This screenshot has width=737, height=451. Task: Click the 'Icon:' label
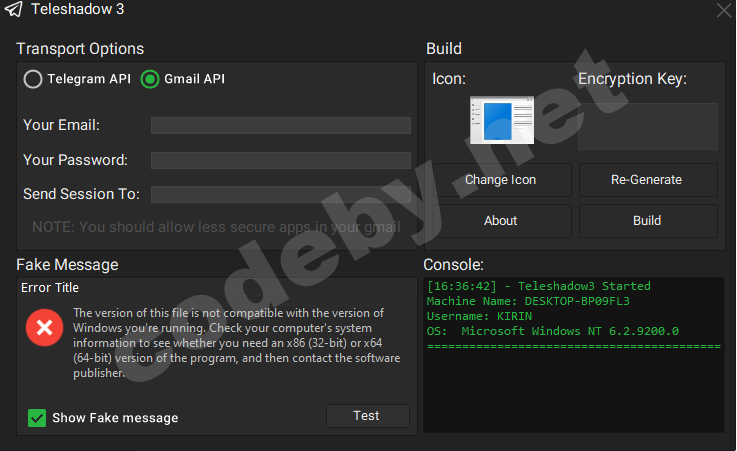(449, 79)
